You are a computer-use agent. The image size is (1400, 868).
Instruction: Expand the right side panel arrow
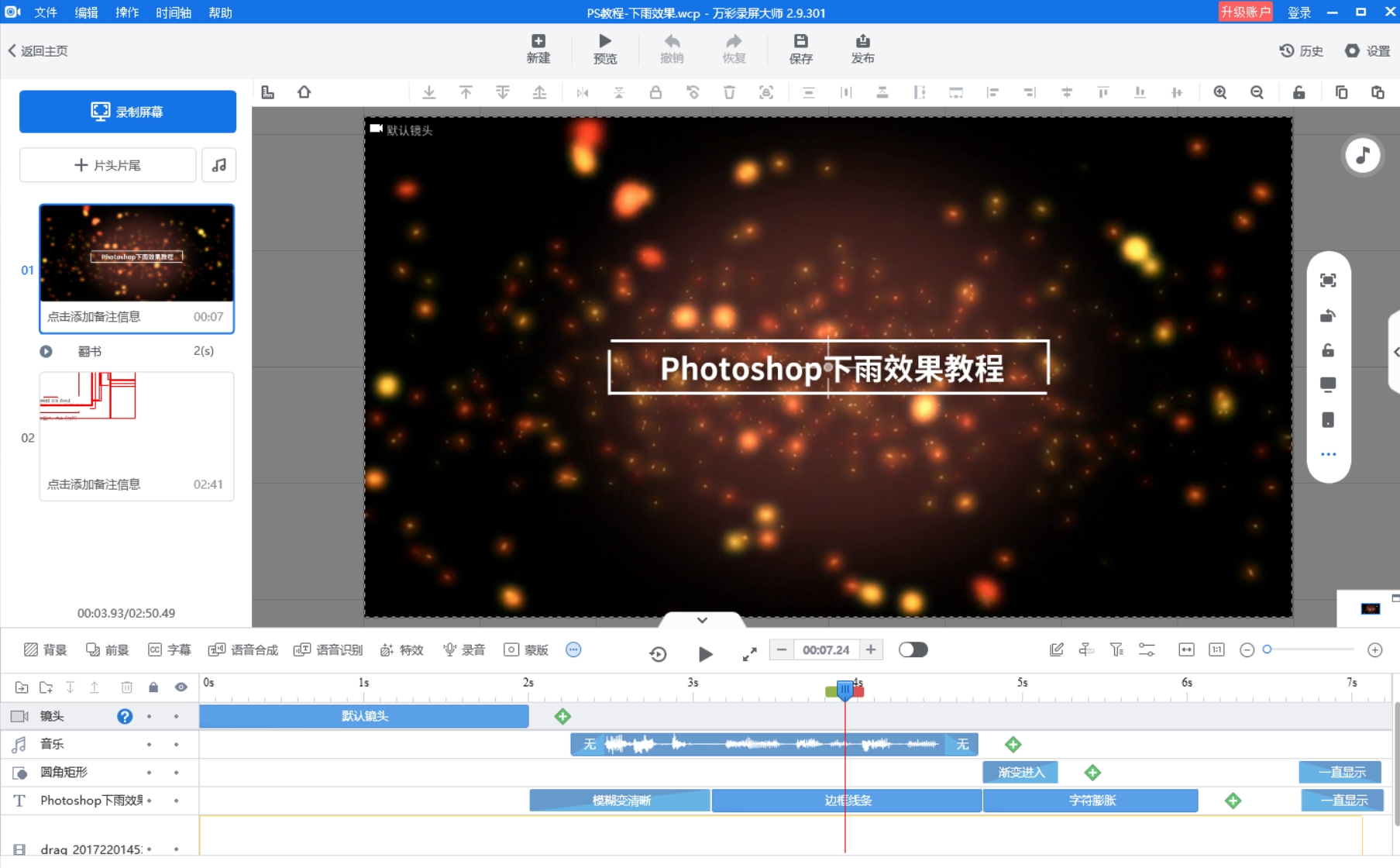(x=1395, y=352)
